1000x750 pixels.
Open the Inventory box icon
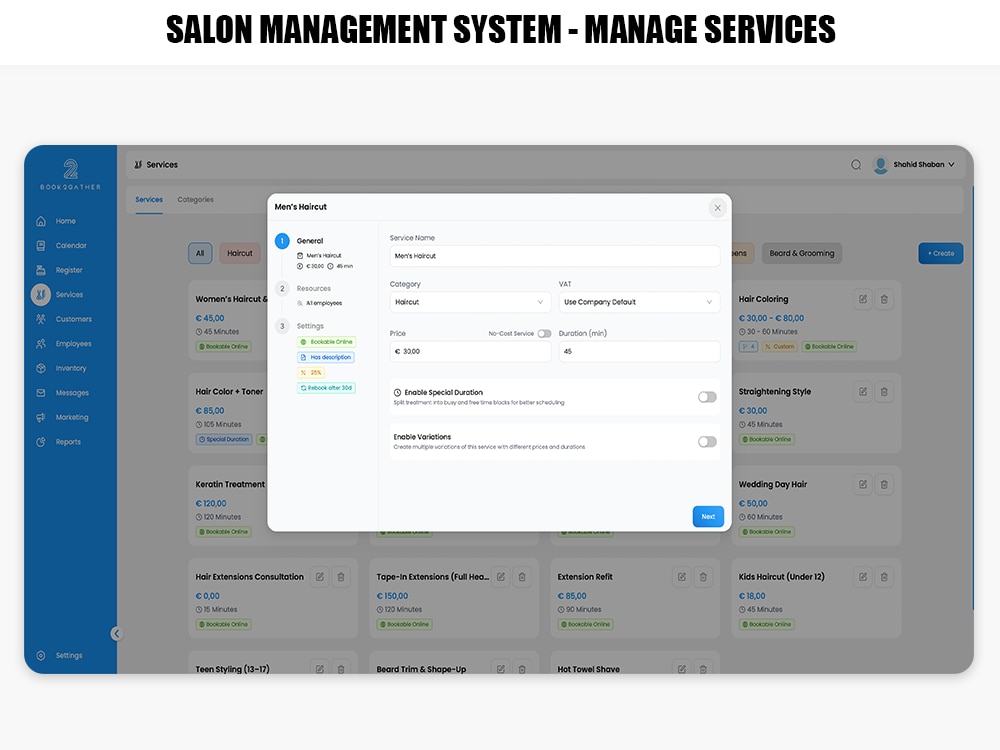point(41,369)
